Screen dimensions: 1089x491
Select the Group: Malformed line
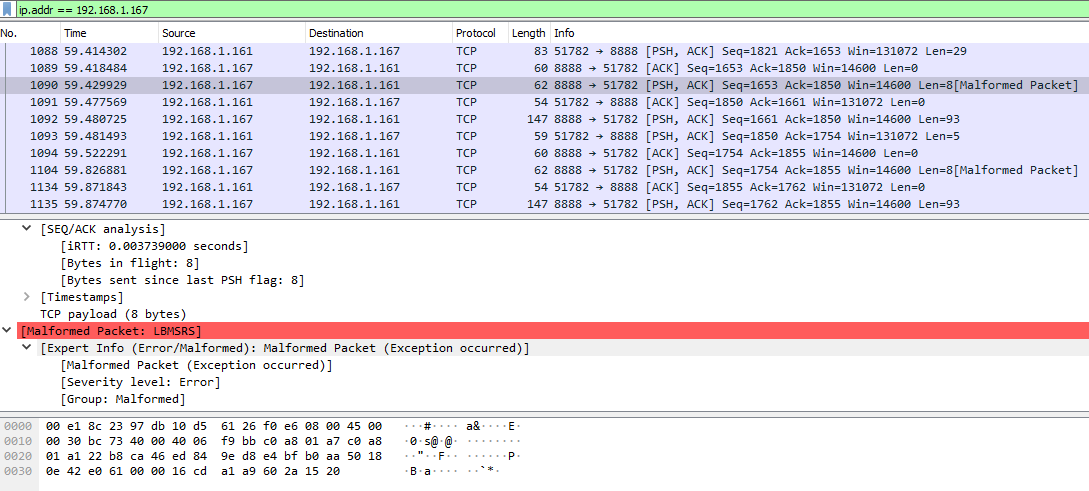[x=123, y=399]
